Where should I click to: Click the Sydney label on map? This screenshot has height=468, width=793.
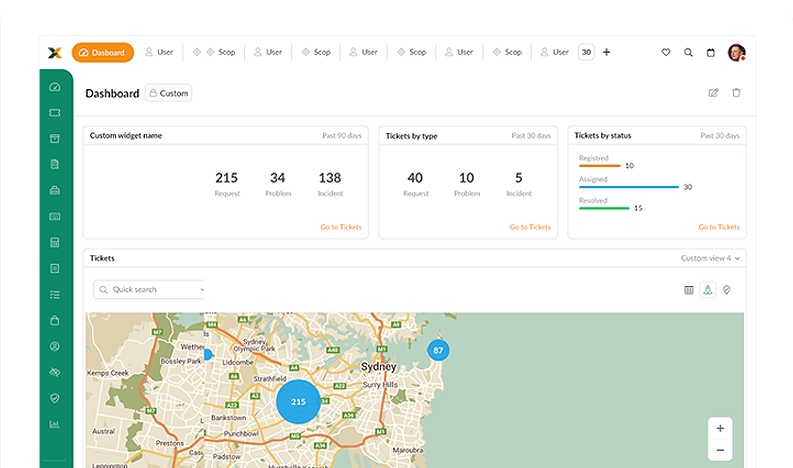pyautogui.click(x=378, y=367)
